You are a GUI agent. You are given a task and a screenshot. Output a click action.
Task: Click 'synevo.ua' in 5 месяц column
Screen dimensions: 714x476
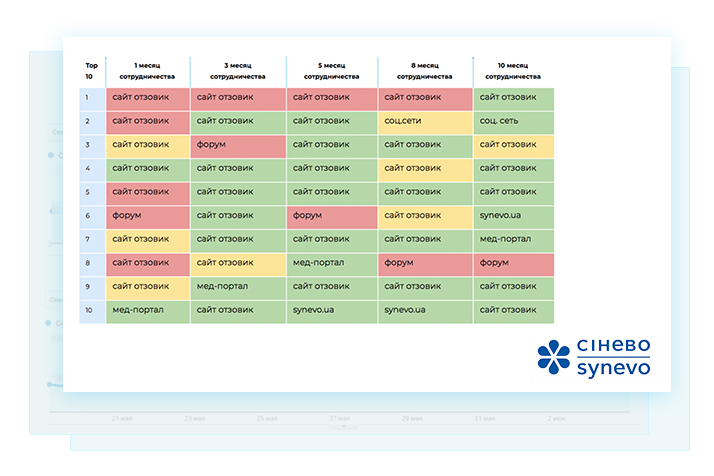[x=332, y=310]
